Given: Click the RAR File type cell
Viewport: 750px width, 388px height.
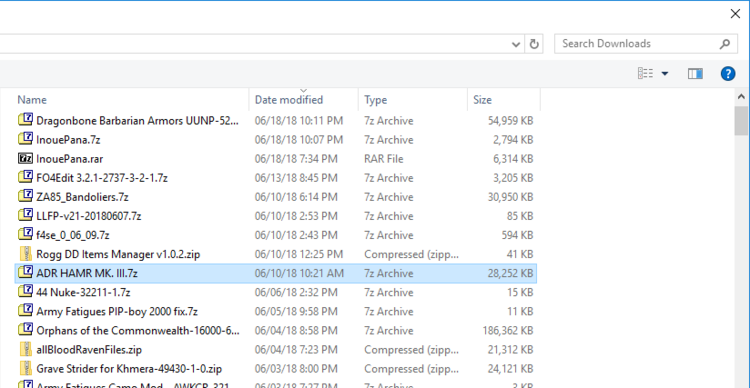Looking at the screenshot, I should click(384, 159).
